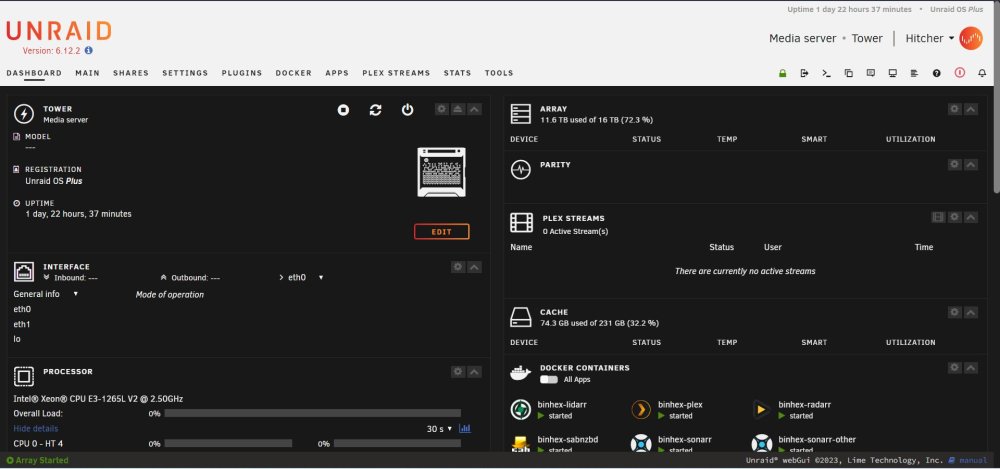Collapse the Array panel
This screenshot has height=469, width=1000.
[x=971, y=109]
